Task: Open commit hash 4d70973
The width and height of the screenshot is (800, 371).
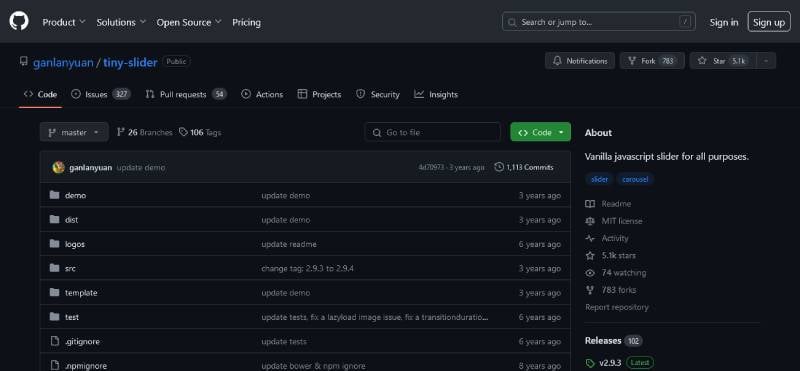Action: pyautogui.click(x=431, y=167)
